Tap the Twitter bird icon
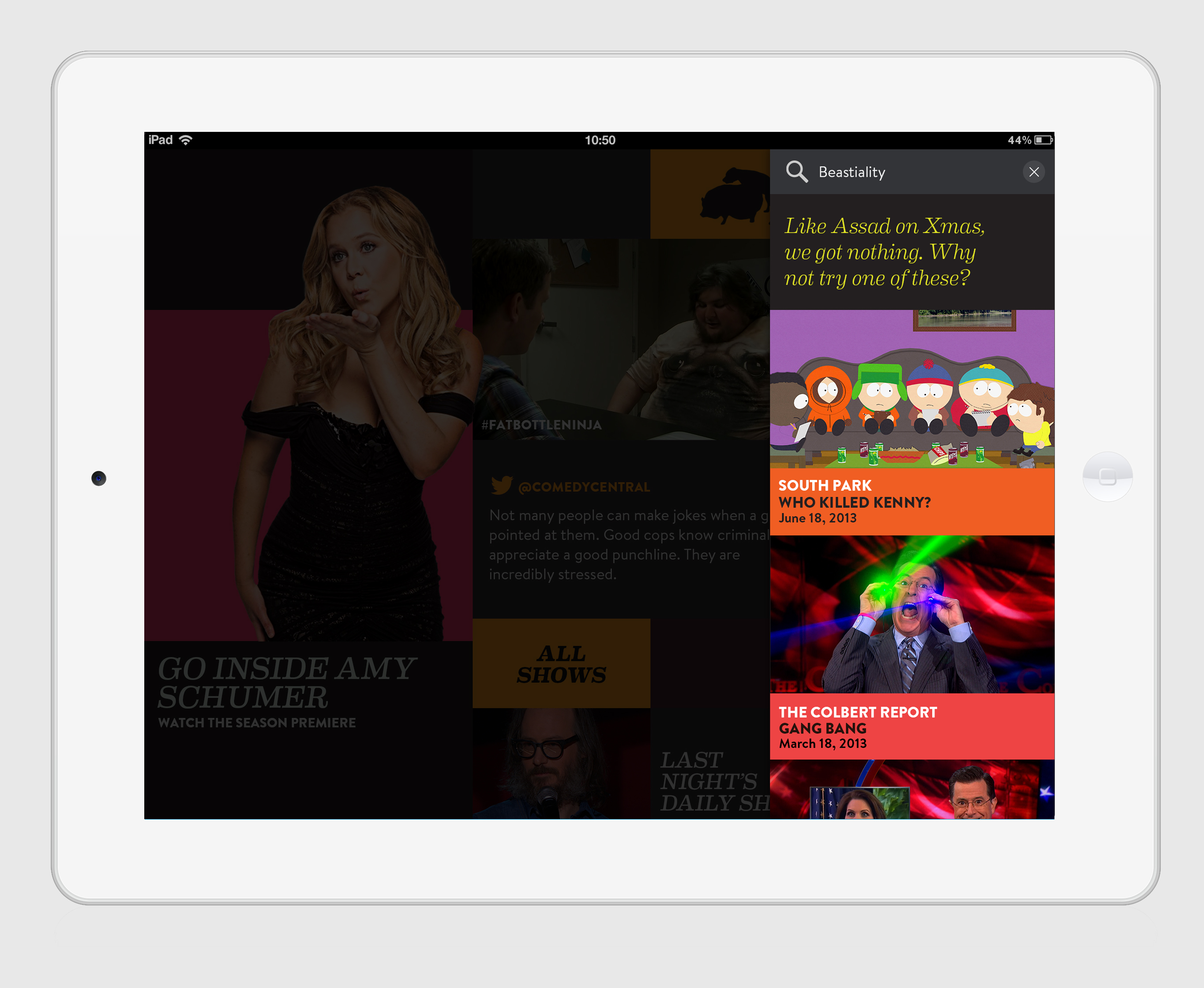The height and width of the screenshot is (988, 1204). coord(502,486)
